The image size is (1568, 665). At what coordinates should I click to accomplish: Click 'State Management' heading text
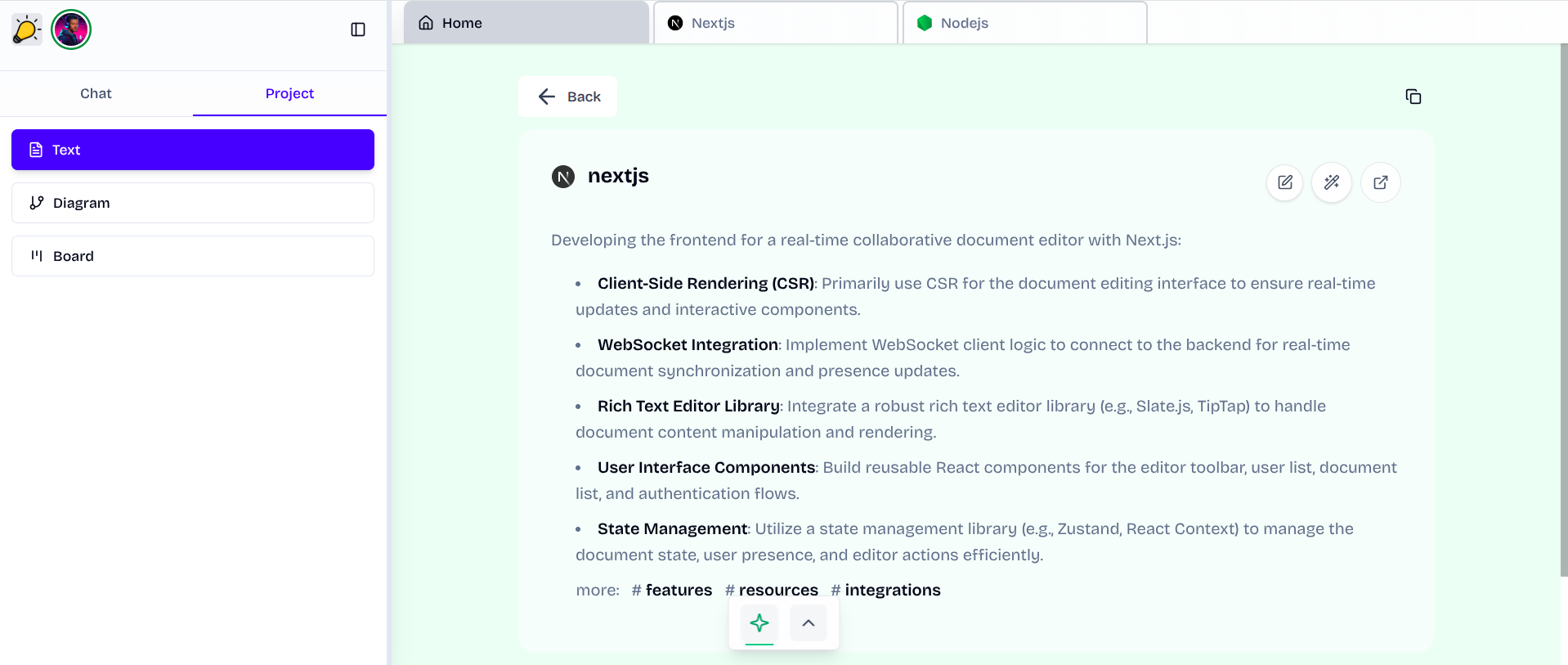click(x=672, y=528)
